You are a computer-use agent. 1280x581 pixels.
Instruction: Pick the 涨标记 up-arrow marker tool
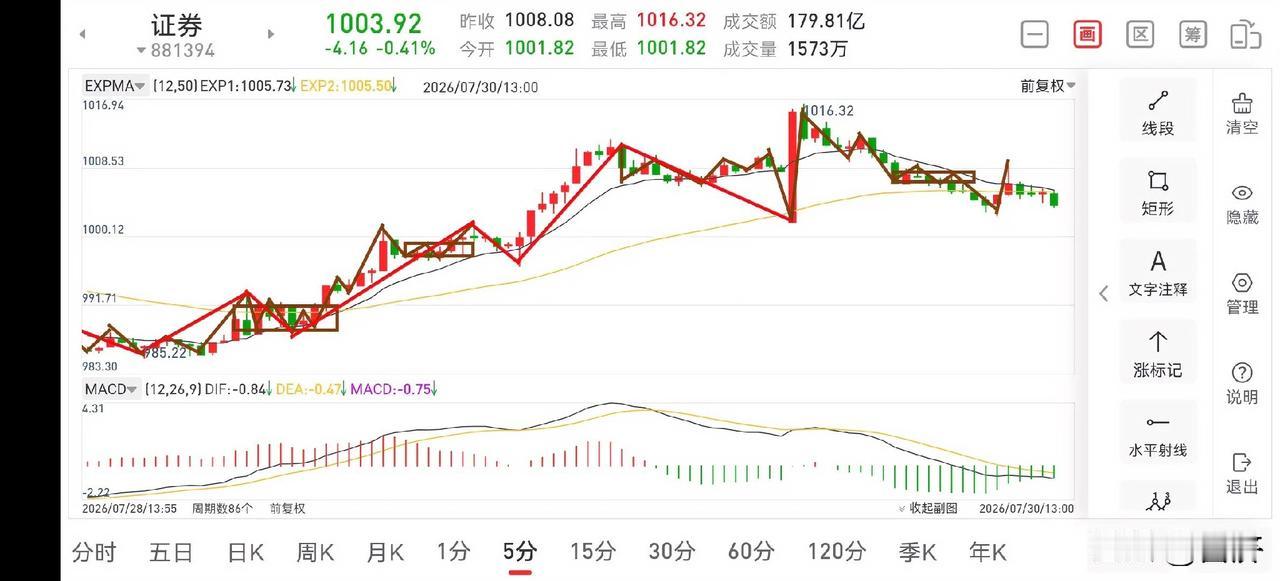click(x=1158, y=355)
